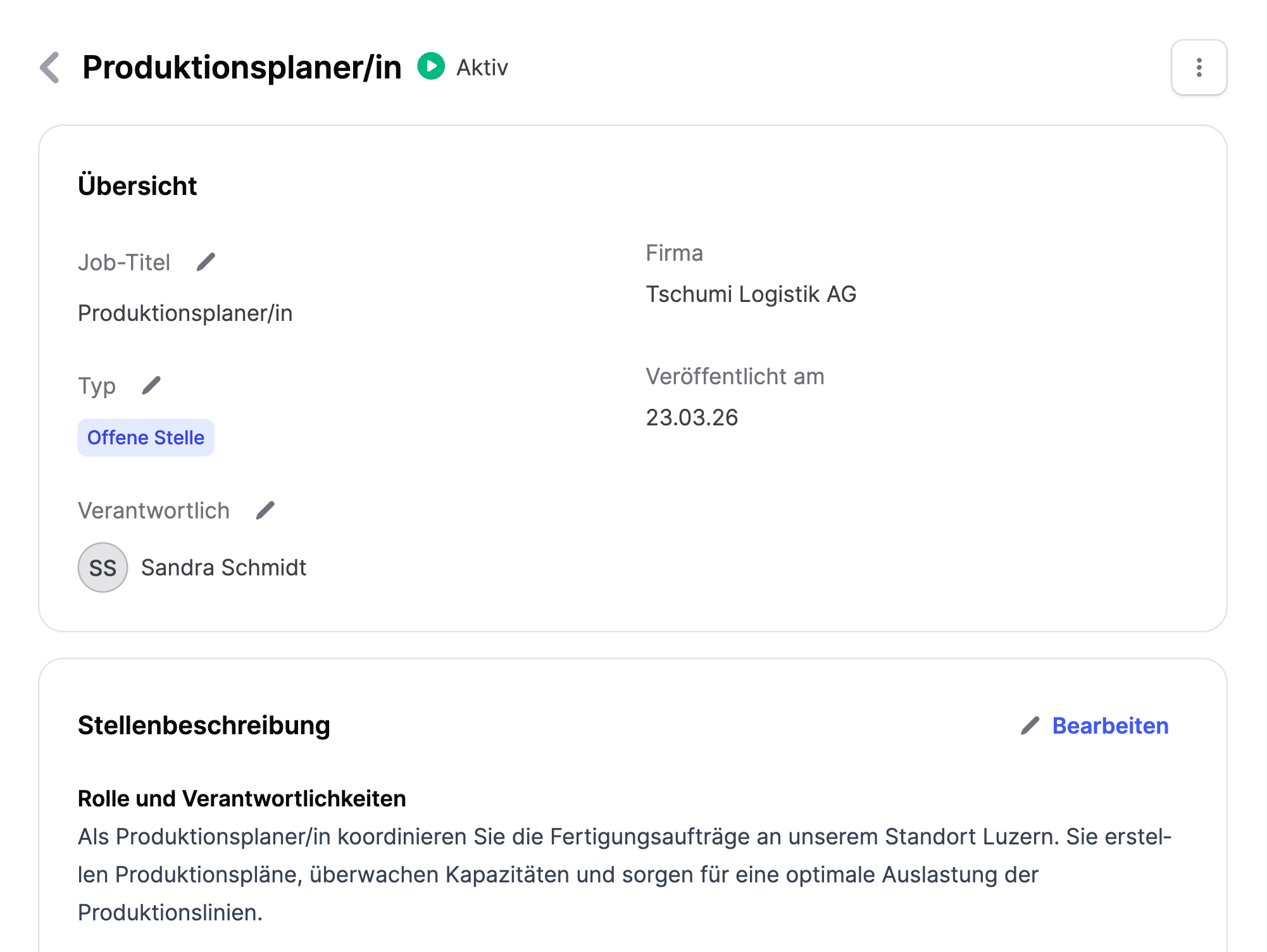Click Aktiv to change publication state

click(481, 66)
